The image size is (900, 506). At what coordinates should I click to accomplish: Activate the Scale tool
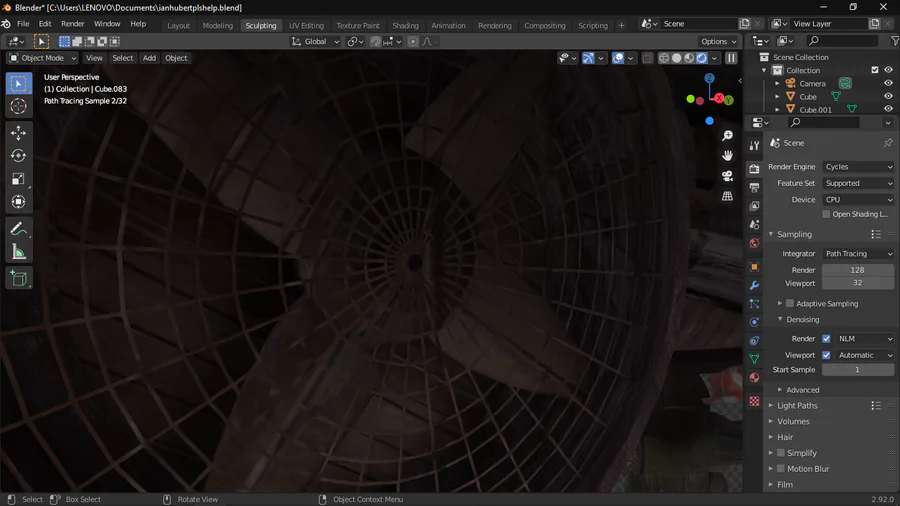pos(18,179)
